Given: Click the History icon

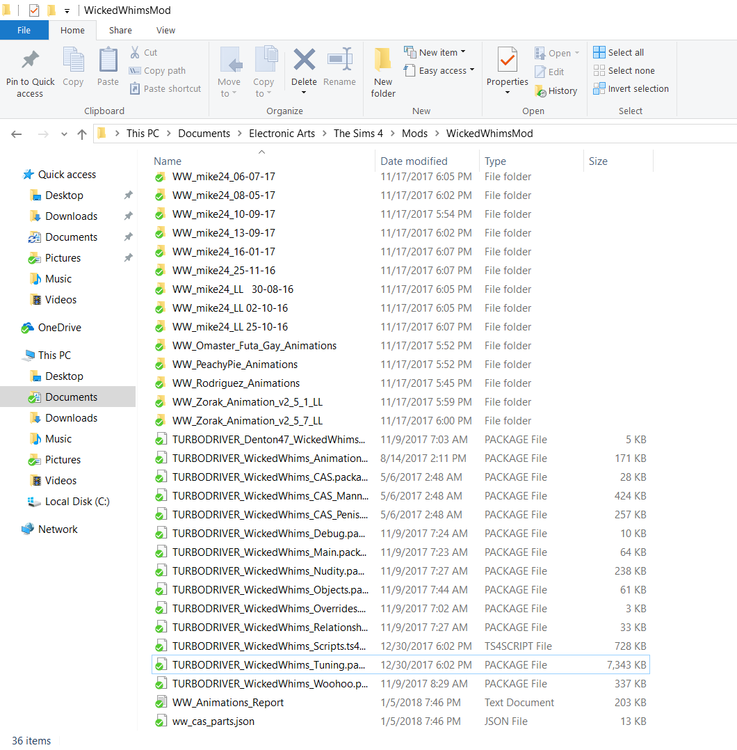Looking at the screenshot, I should tap(540, 90).
